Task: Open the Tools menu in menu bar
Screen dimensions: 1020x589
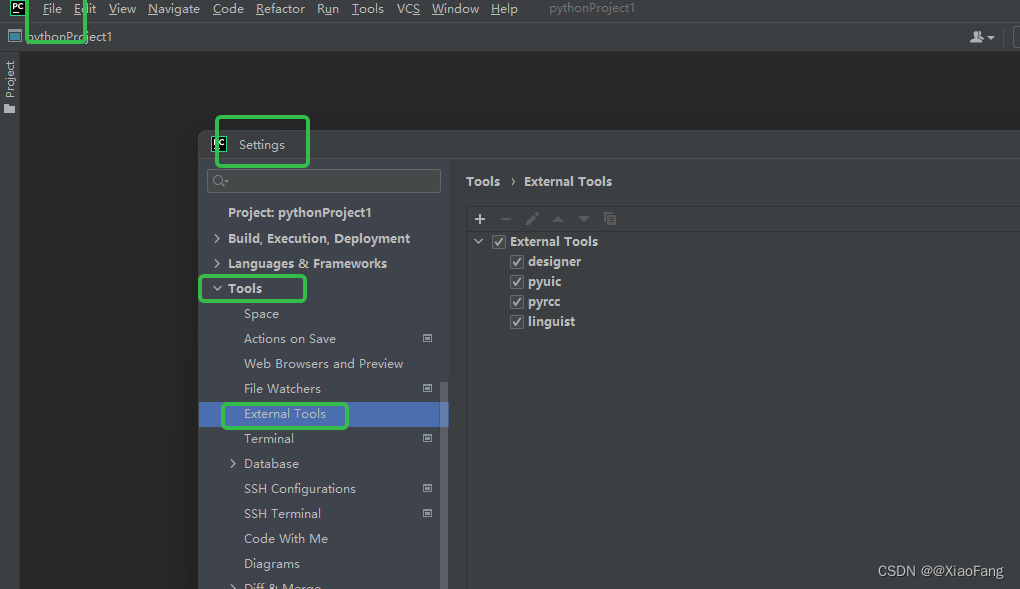Action: (x=368, y=9)
